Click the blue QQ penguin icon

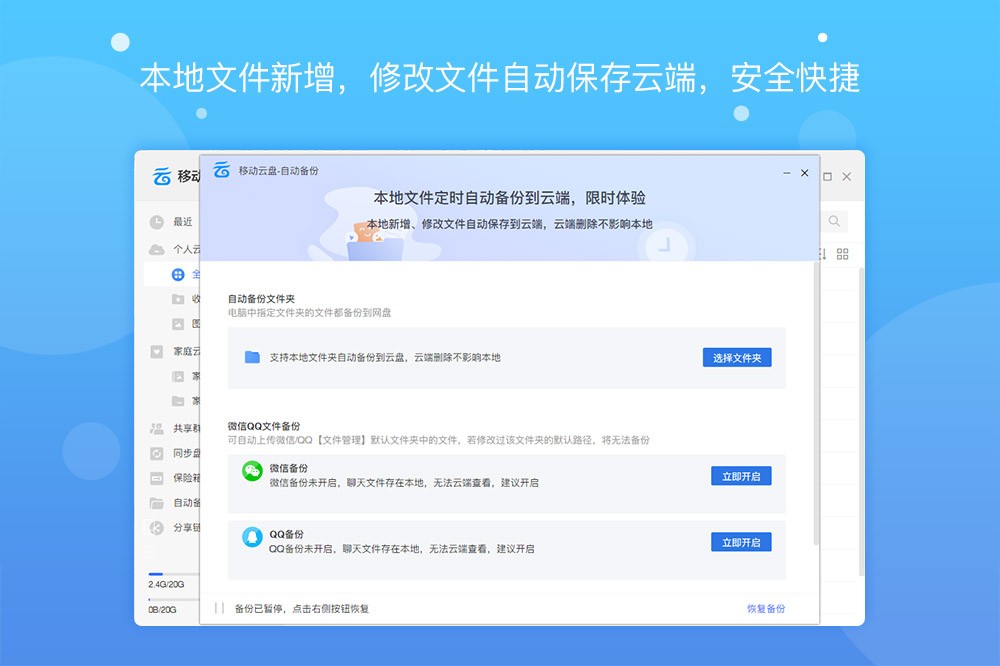tap(253, 537)
